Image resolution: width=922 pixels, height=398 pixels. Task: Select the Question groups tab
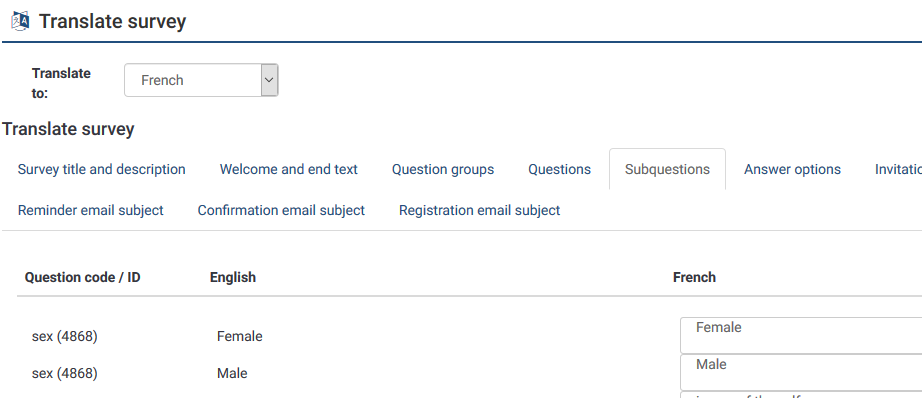coord(443,169)
